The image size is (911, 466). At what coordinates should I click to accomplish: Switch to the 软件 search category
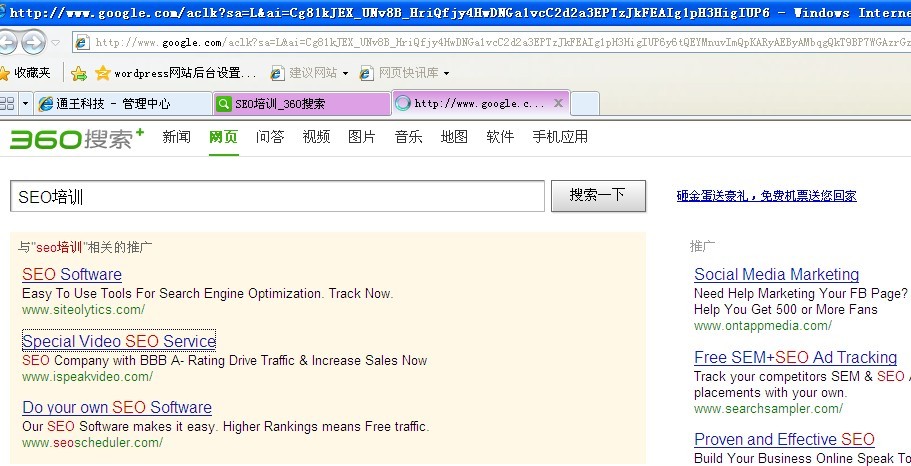[x=500, y=137]
